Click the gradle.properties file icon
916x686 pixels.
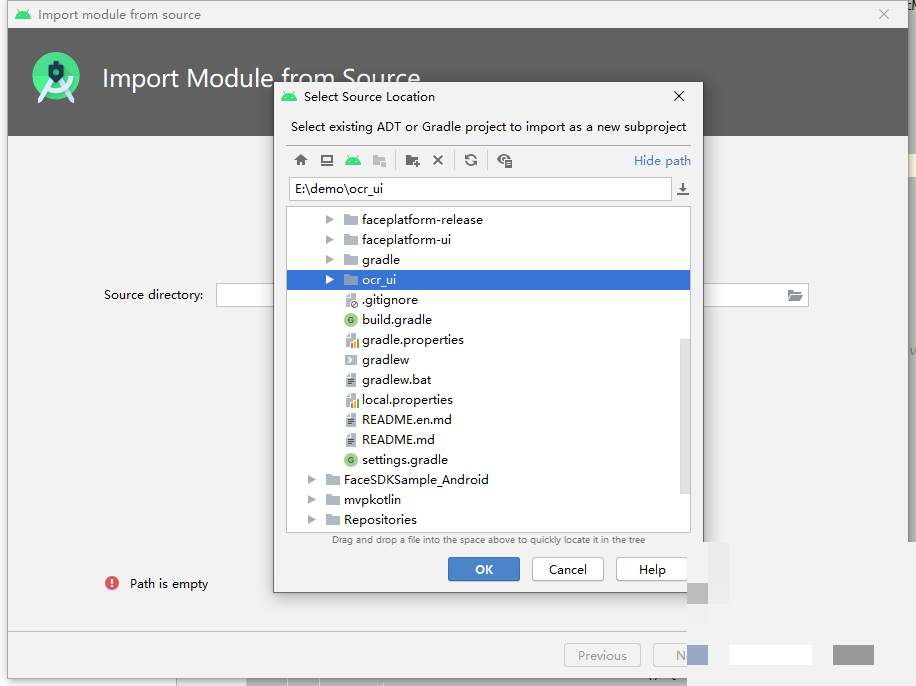351,340
